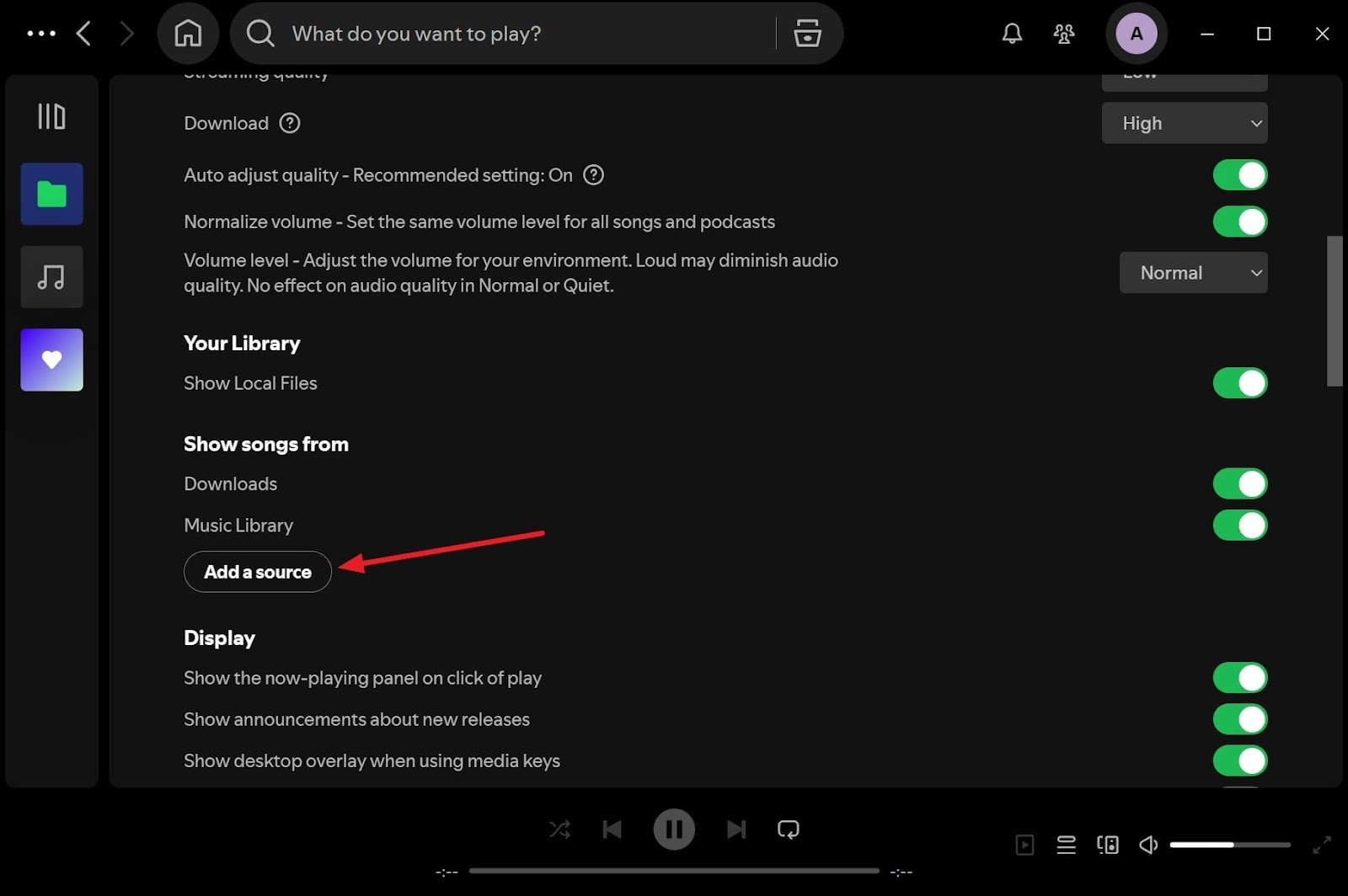Click 'Downloads' label text
The image size is (1348, 896).
[231, 484]
